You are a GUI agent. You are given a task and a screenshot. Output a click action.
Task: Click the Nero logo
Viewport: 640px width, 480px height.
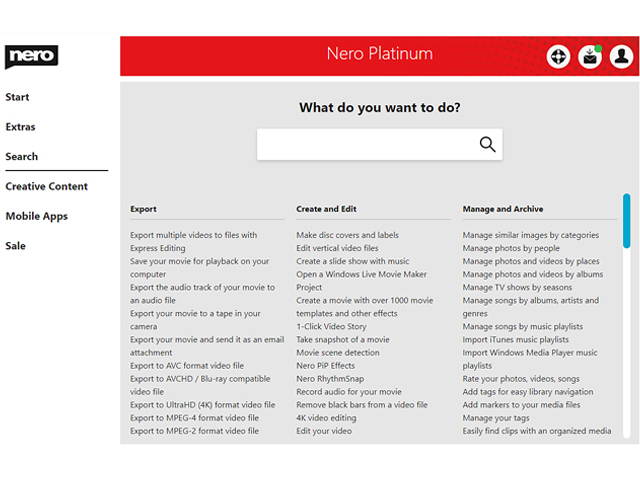31,57
